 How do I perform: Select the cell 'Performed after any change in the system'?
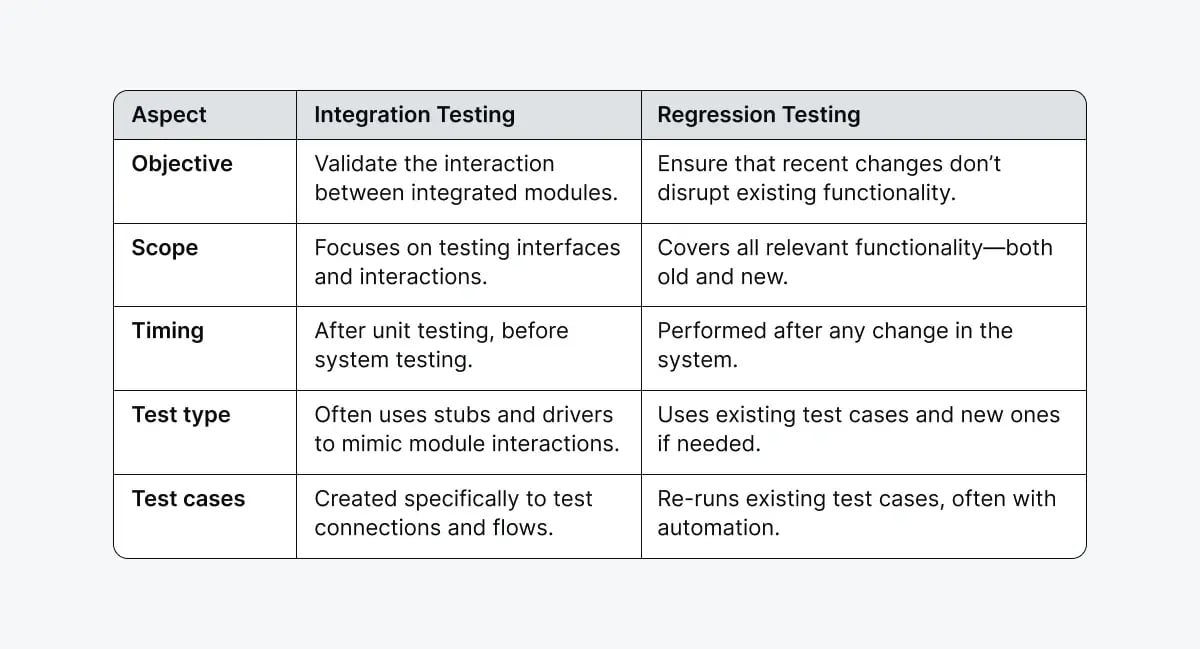click(x=834, y=345)
